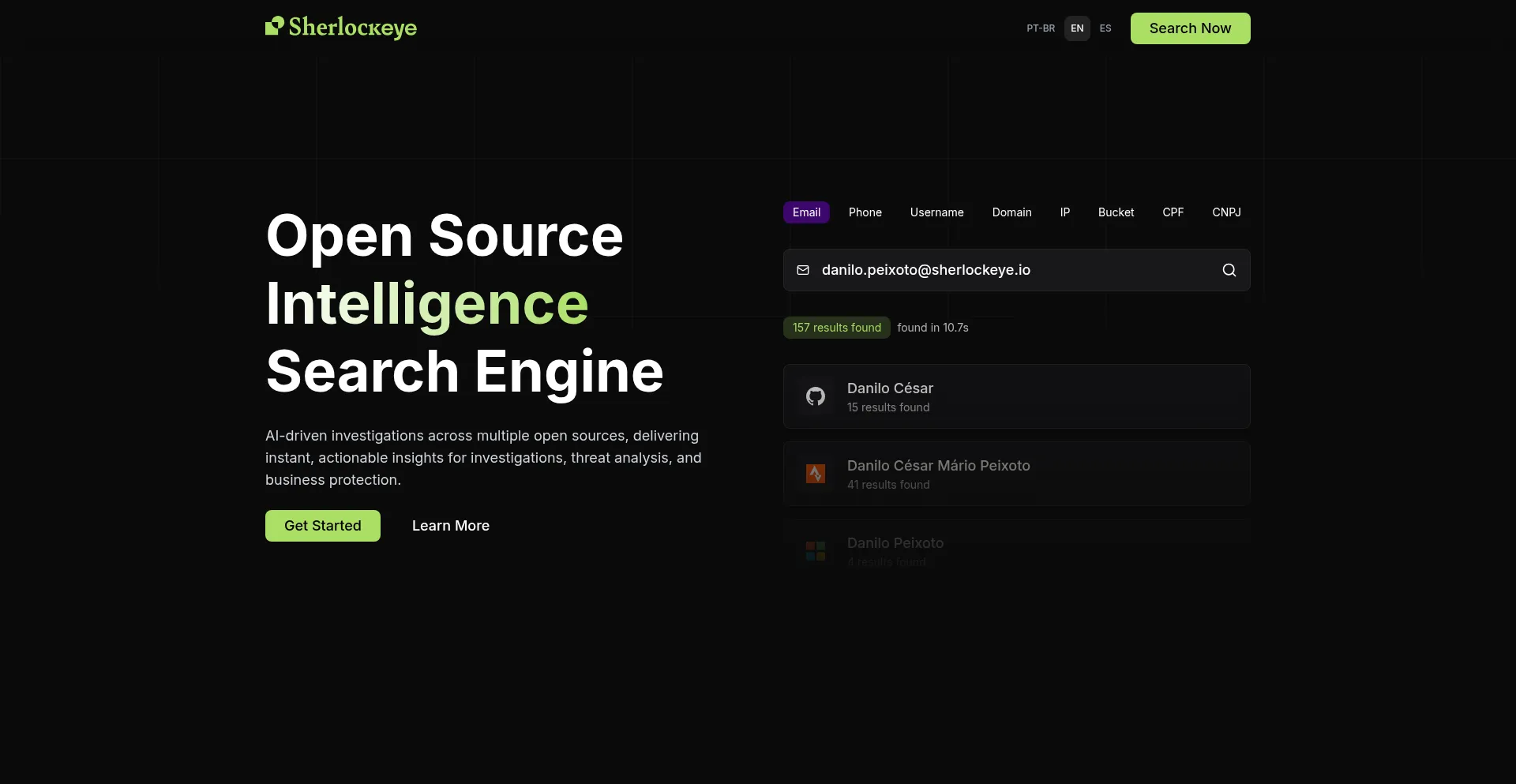Click the '41 results found' text

[888, 485]
